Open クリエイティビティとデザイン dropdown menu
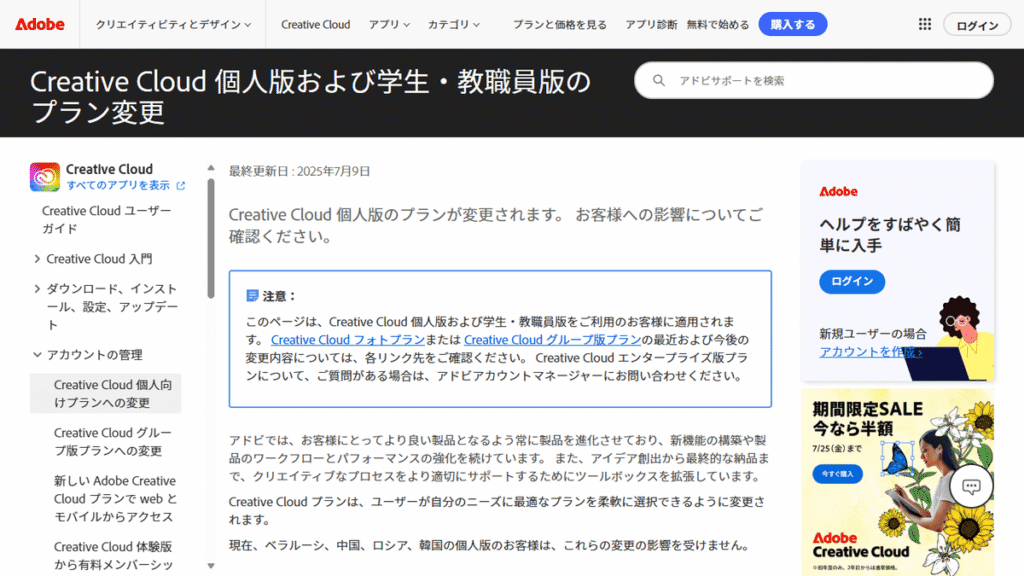 (x=173, y=24)
